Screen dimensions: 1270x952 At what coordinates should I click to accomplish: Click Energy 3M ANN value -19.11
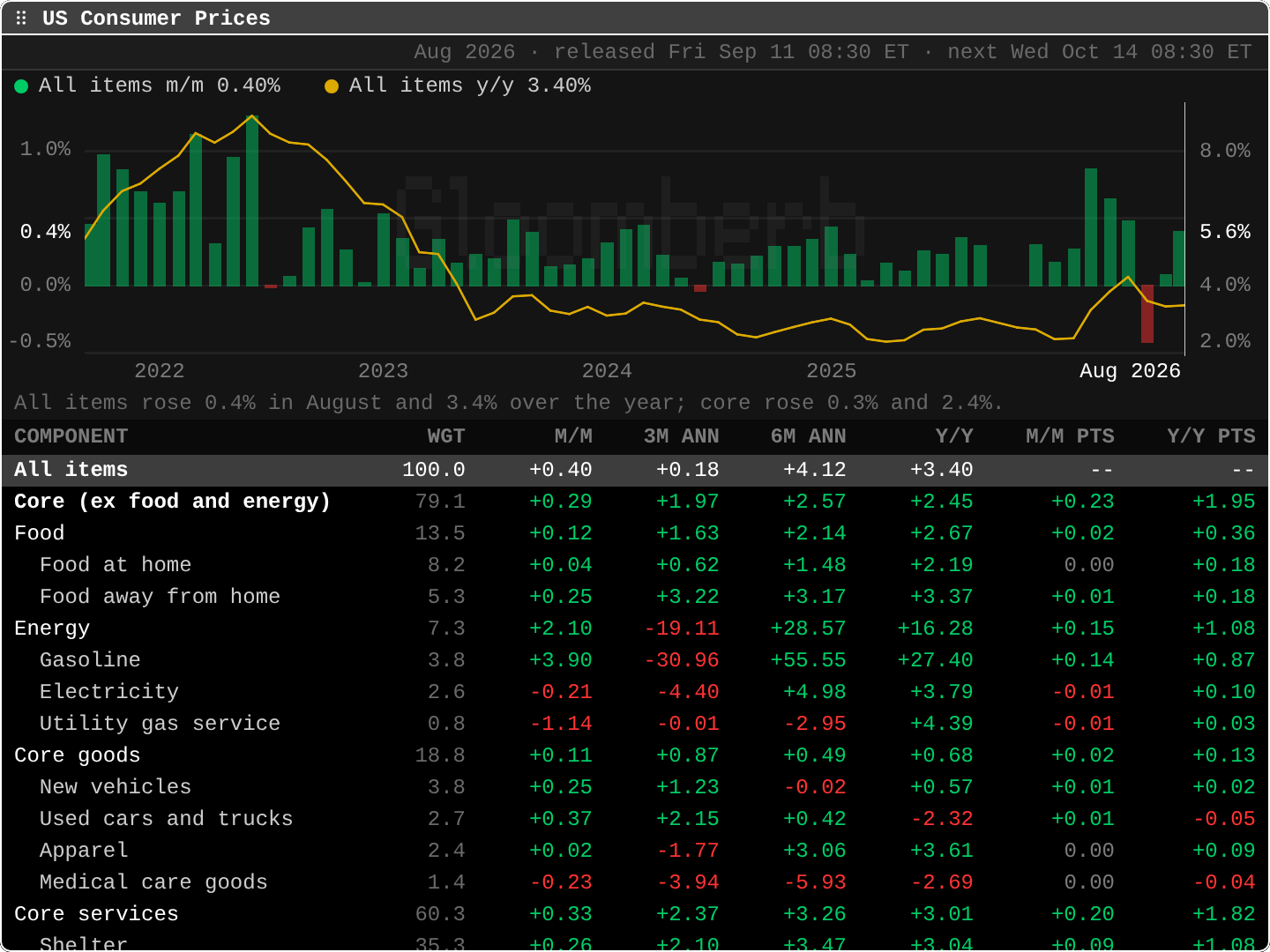point(682,628)
